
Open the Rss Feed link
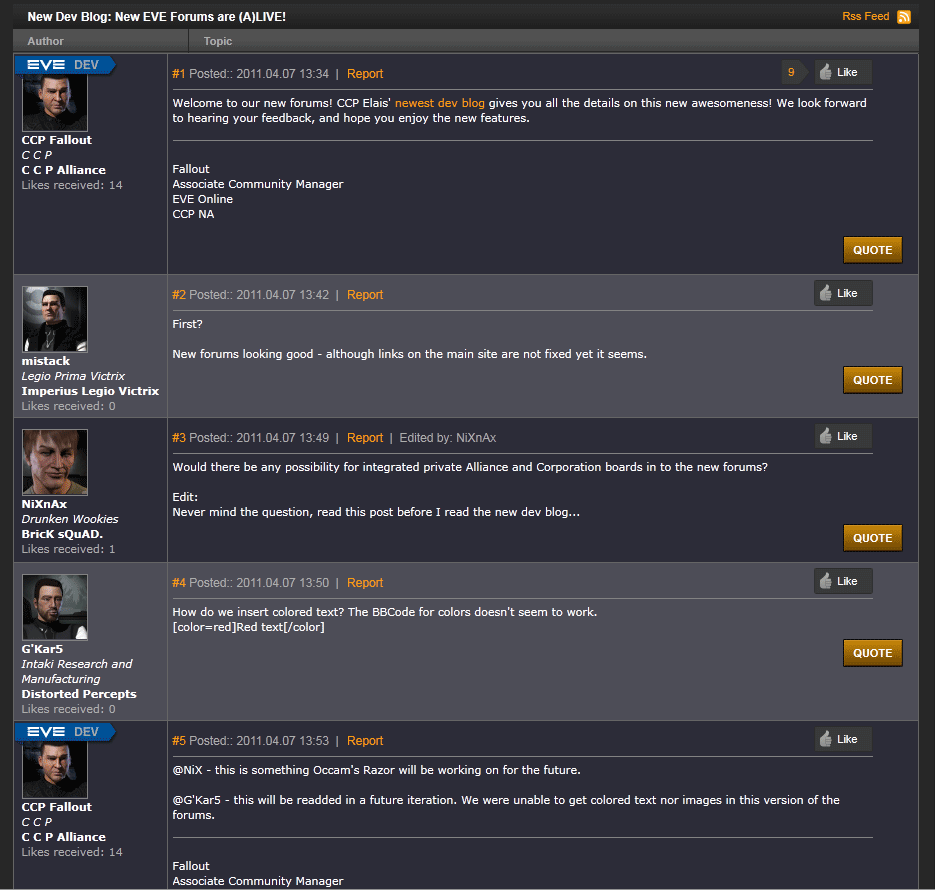[x=865, y=16]
